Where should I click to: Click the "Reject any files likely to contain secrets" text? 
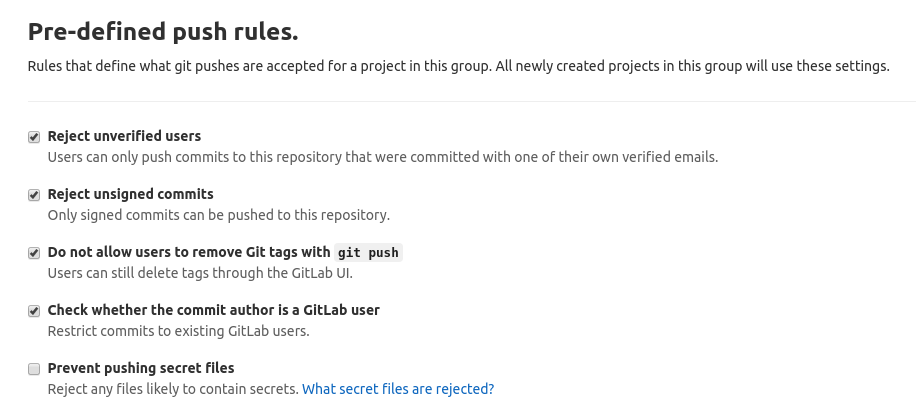(173, 389)
